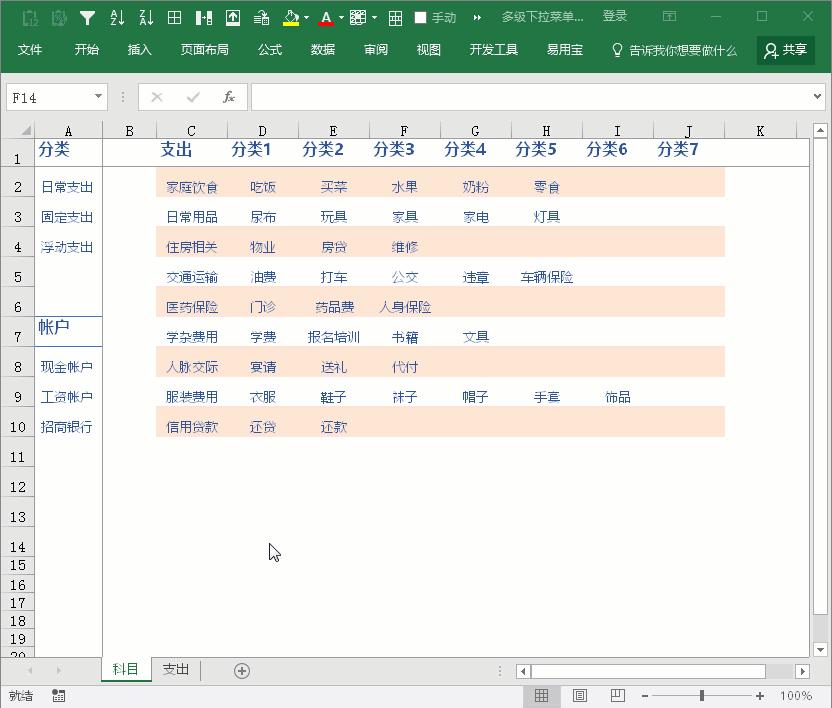
Task: Select the Filter icon on quick access toolbar
Action: pos(87,16)
